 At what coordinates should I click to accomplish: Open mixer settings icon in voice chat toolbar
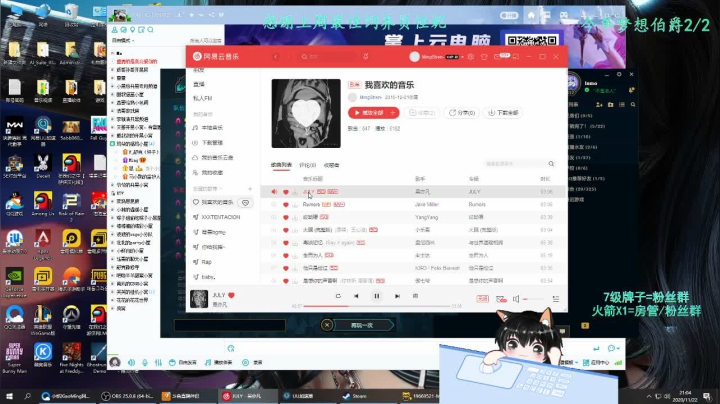[158, 363]
